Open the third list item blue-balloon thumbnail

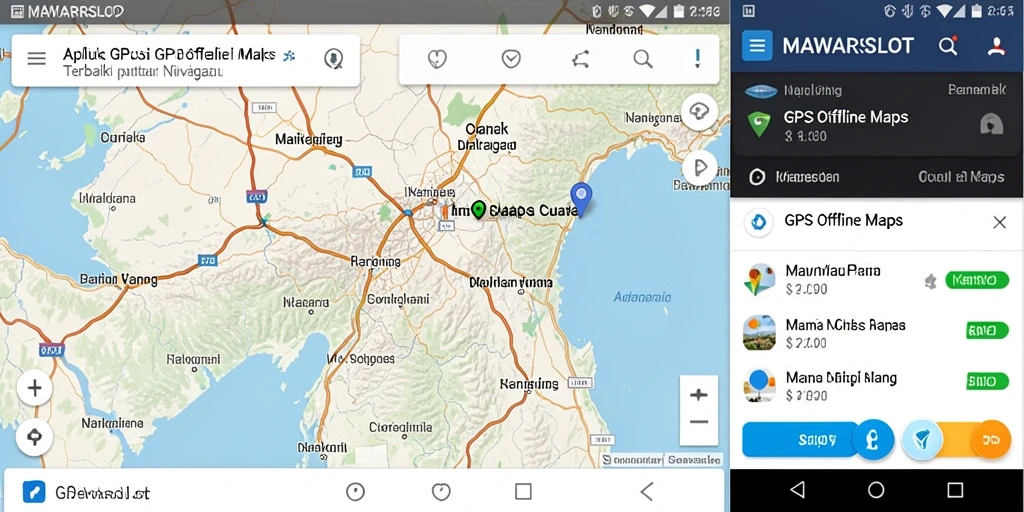coord(760,385)
